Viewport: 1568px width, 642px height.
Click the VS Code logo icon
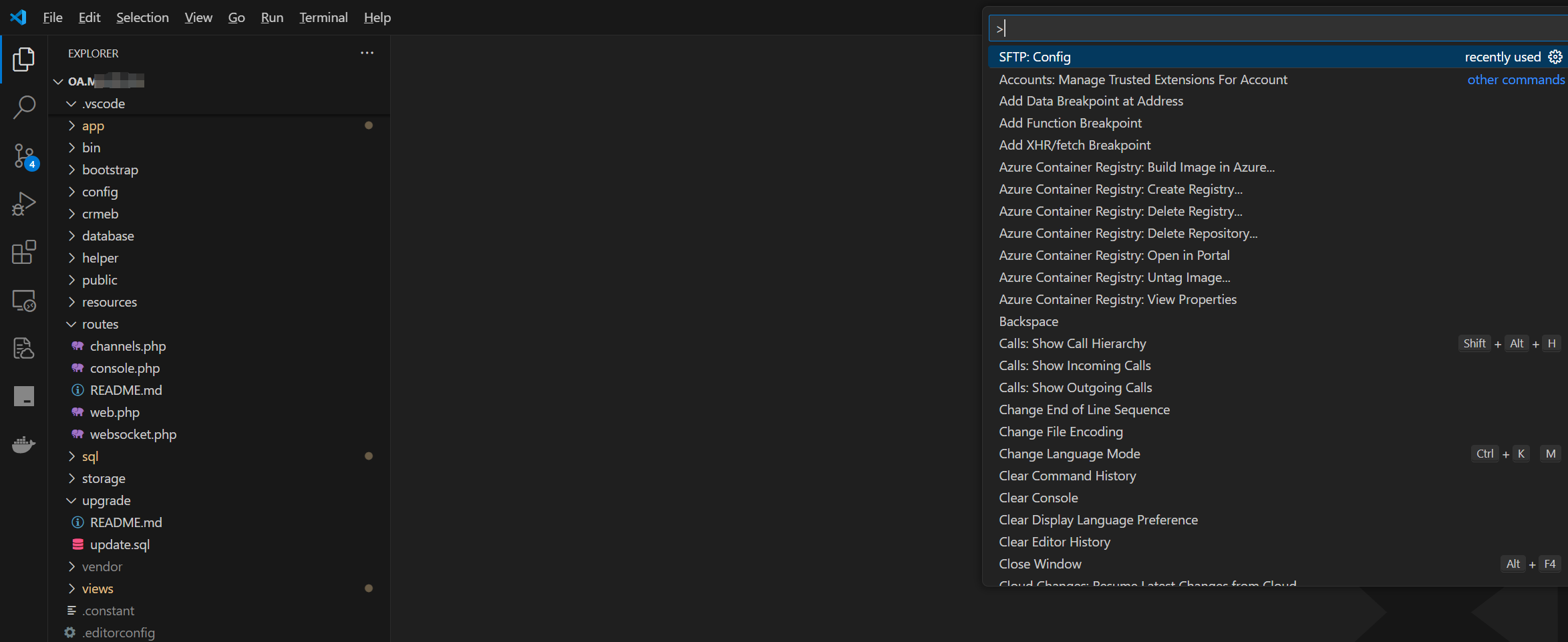click(18, 17)
